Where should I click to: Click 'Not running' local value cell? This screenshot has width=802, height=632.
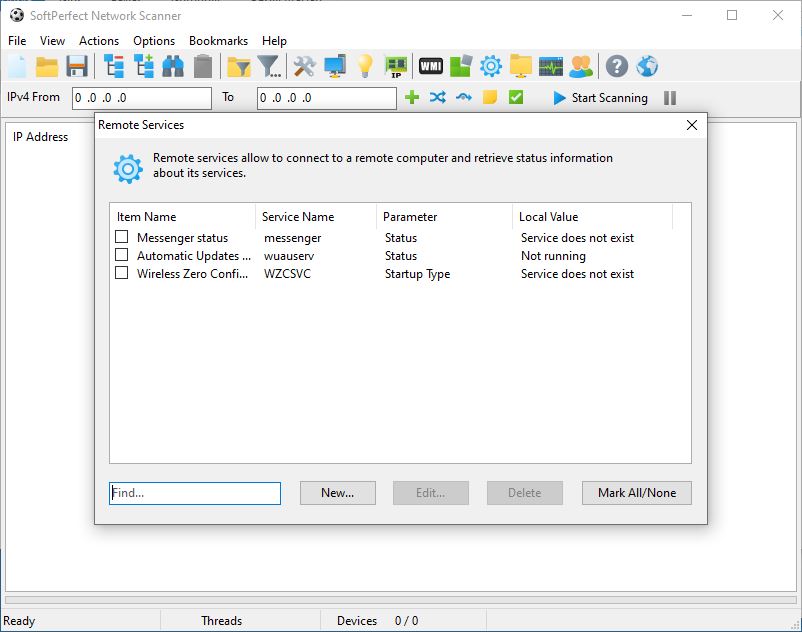(x=553, y=256)
